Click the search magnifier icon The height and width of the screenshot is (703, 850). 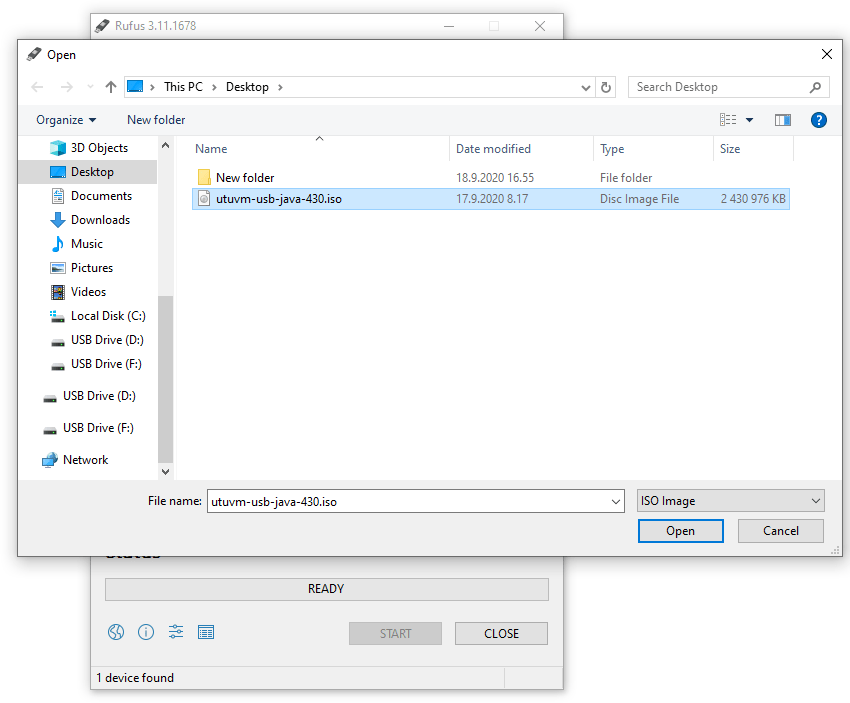tap(815, 87)
